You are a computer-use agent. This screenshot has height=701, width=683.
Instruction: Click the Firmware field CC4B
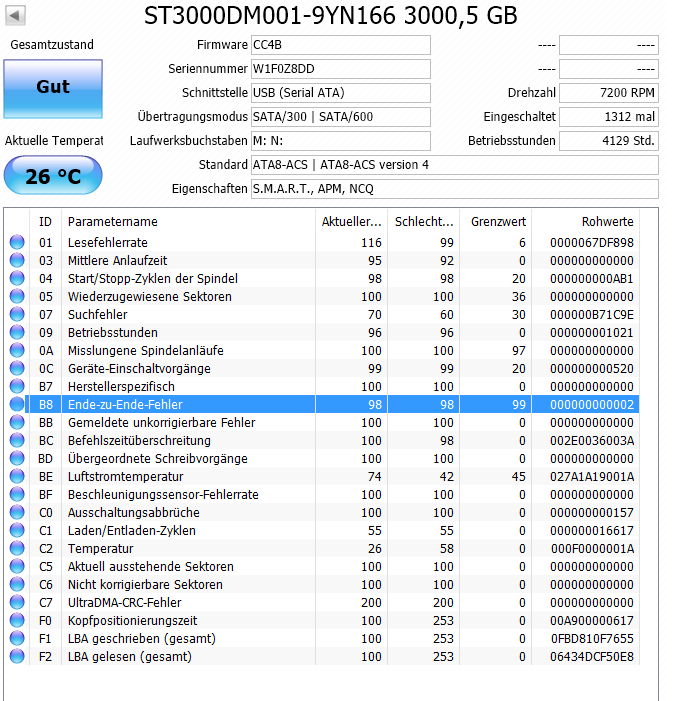coord(341,45)
